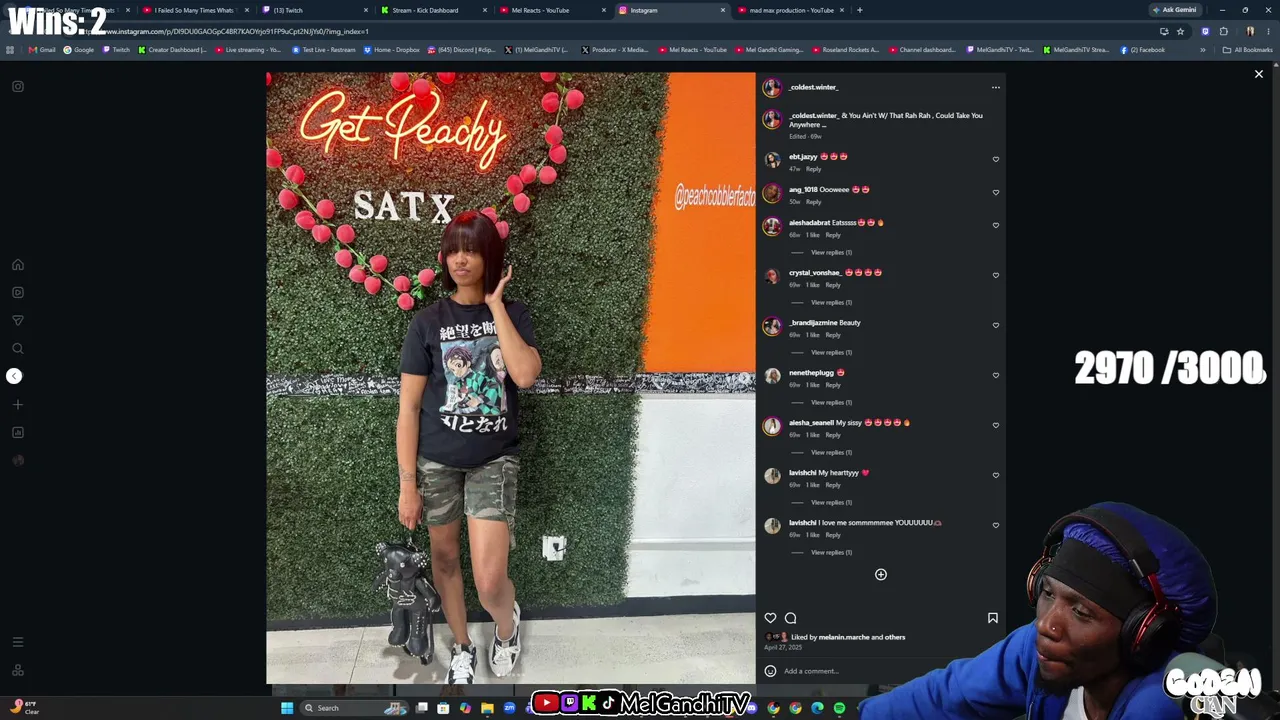The image size is (1280, 720).
Task: Open a new browser tab
Action: 860,10
